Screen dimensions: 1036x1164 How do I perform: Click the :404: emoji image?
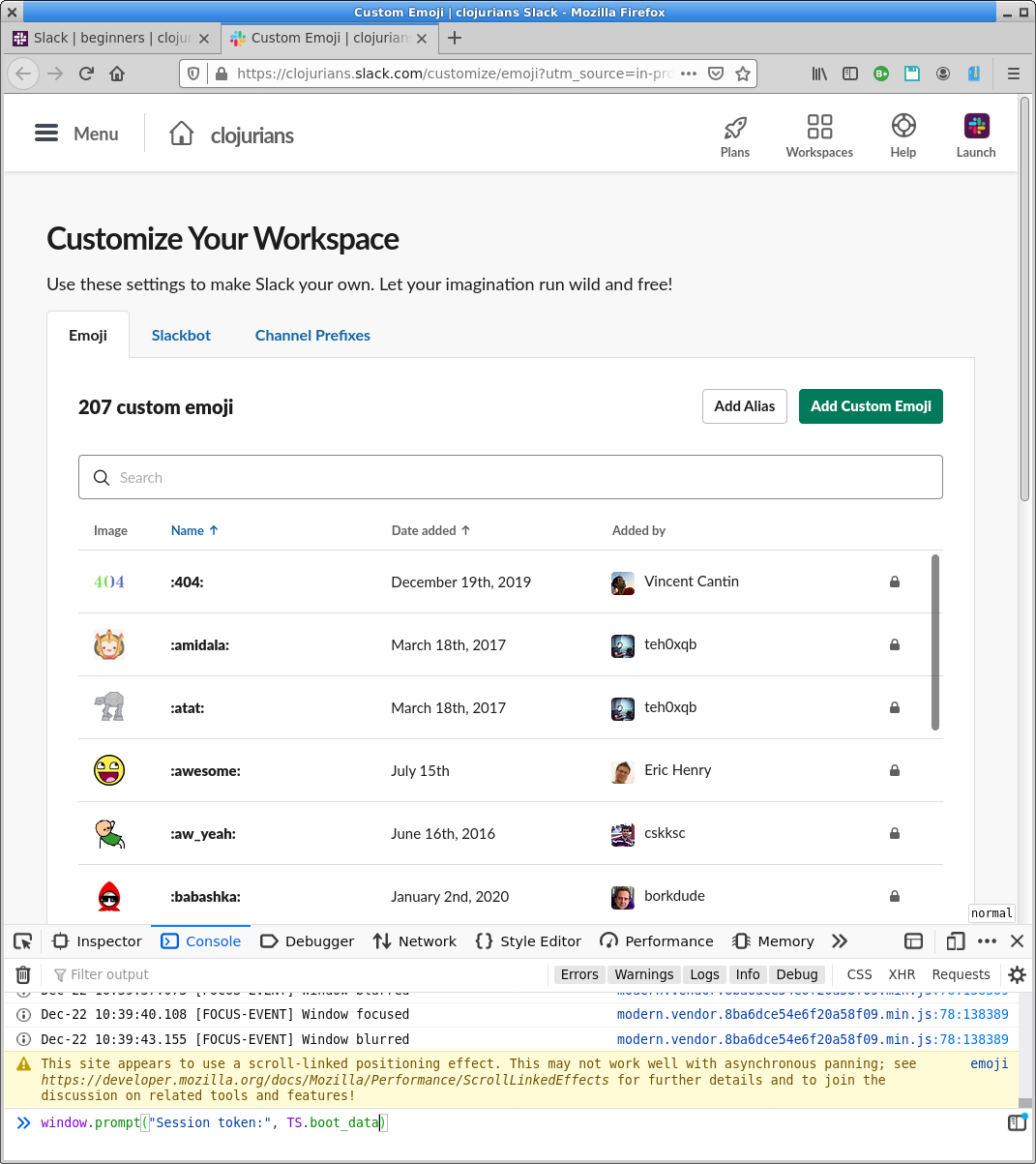(x=109, y=582)
